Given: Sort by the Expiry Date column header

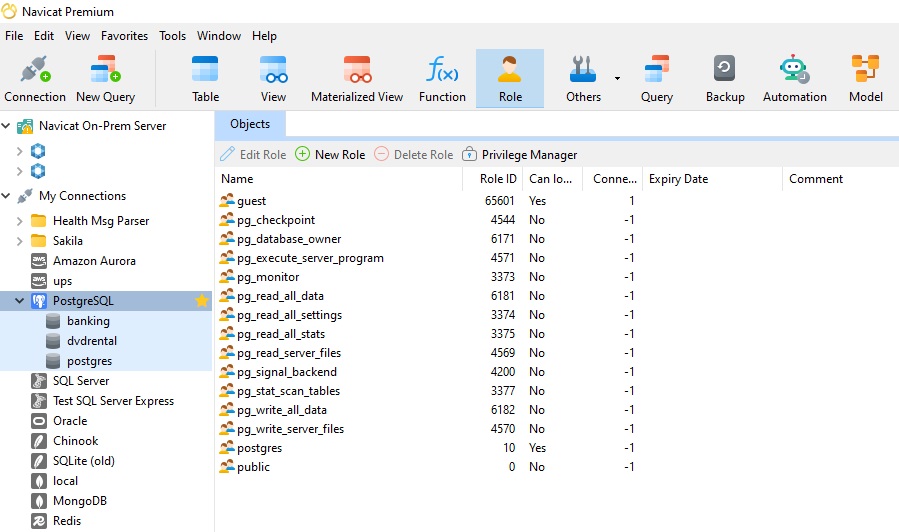Looking at the screenshot, I should pos(712,179).
